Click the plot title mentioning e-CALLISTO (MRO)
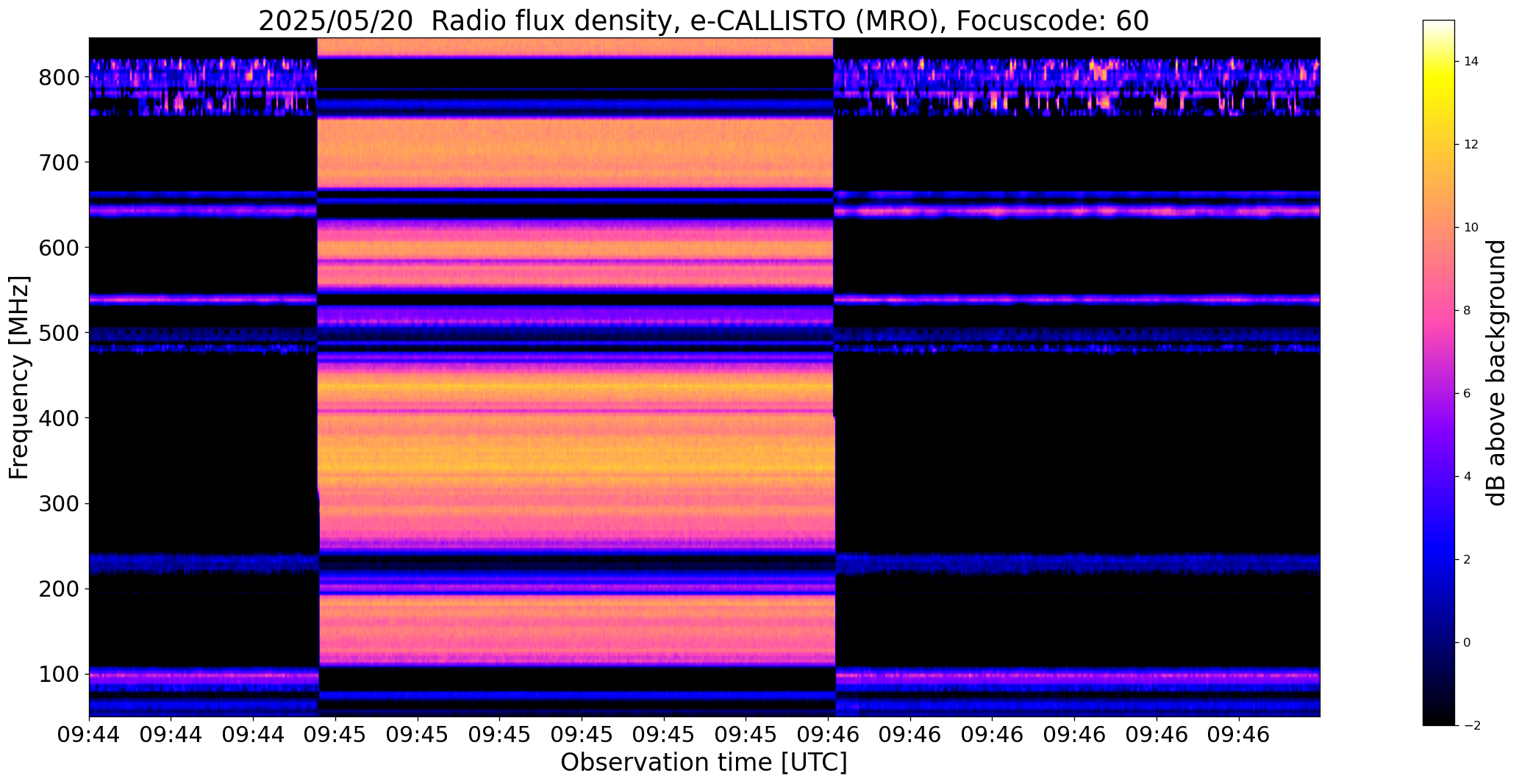The height and width of the screenshot is (784, 1519). point(704,21)
